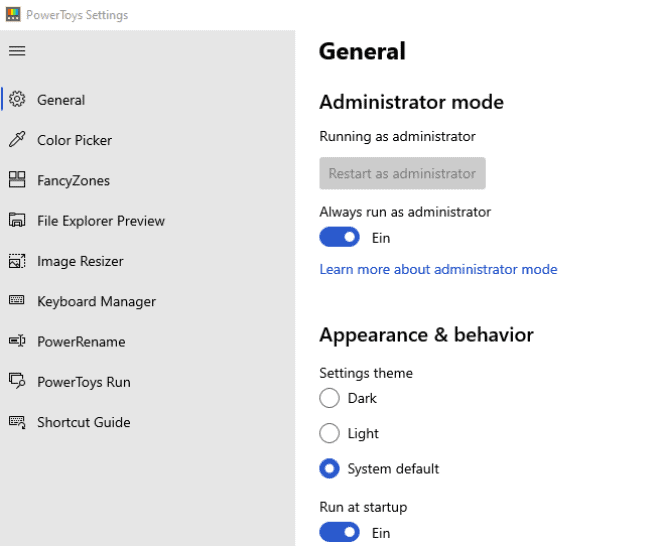
Task: Click the Color Picker eyedropper icon
Action: click(x=17, y=140)
